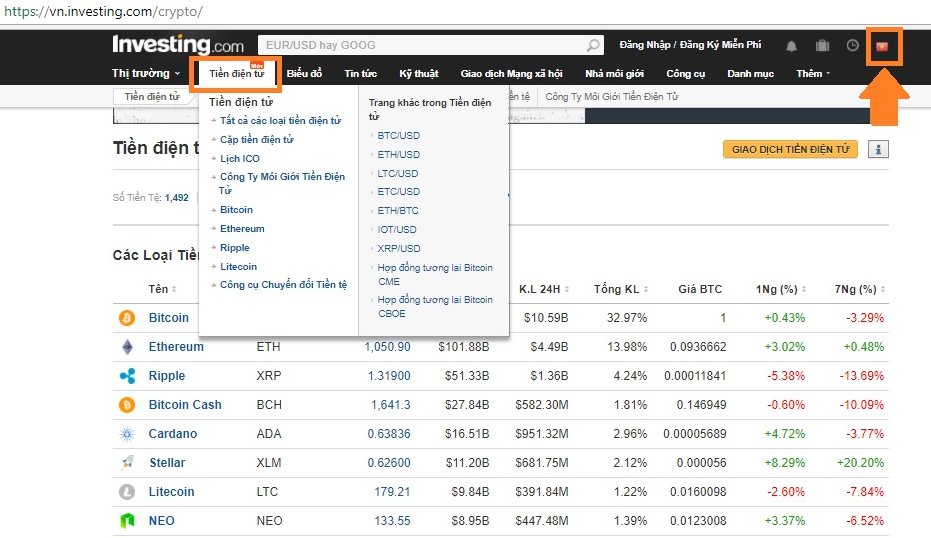Click the Litecoin coin icon

(x=126, y=492)
